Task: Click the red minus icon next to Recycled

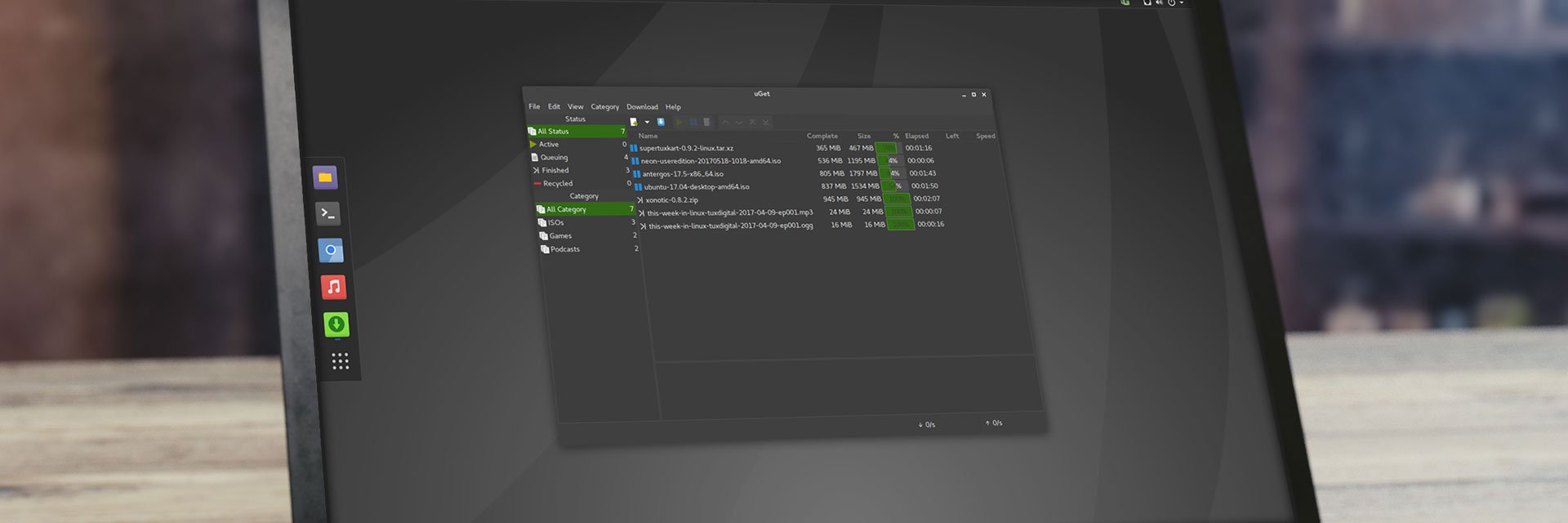Action: point(537,183)
